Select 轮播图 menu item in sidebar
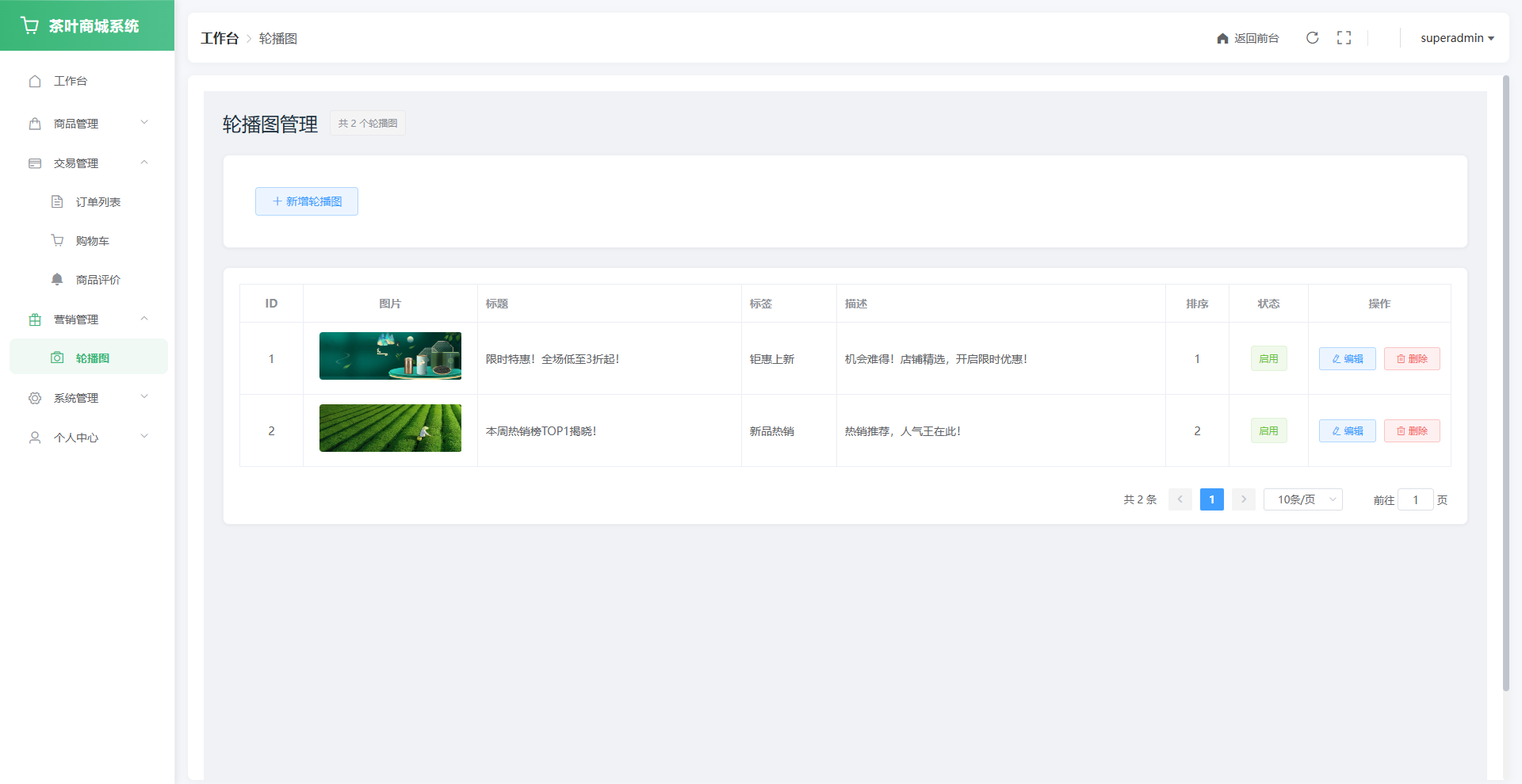The width and height of the screenshot is (1522, 784). pos(92,358)
